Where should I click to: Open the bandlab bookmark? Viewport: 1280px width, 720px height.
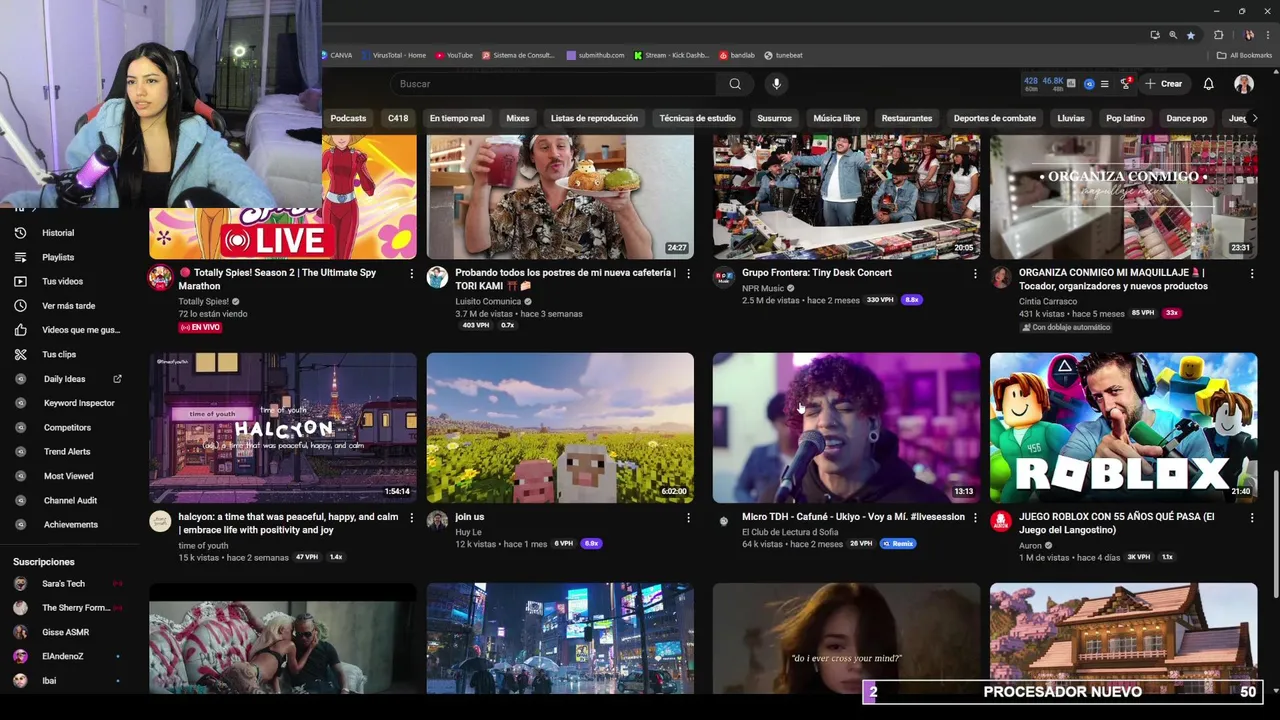pos(737,55)
